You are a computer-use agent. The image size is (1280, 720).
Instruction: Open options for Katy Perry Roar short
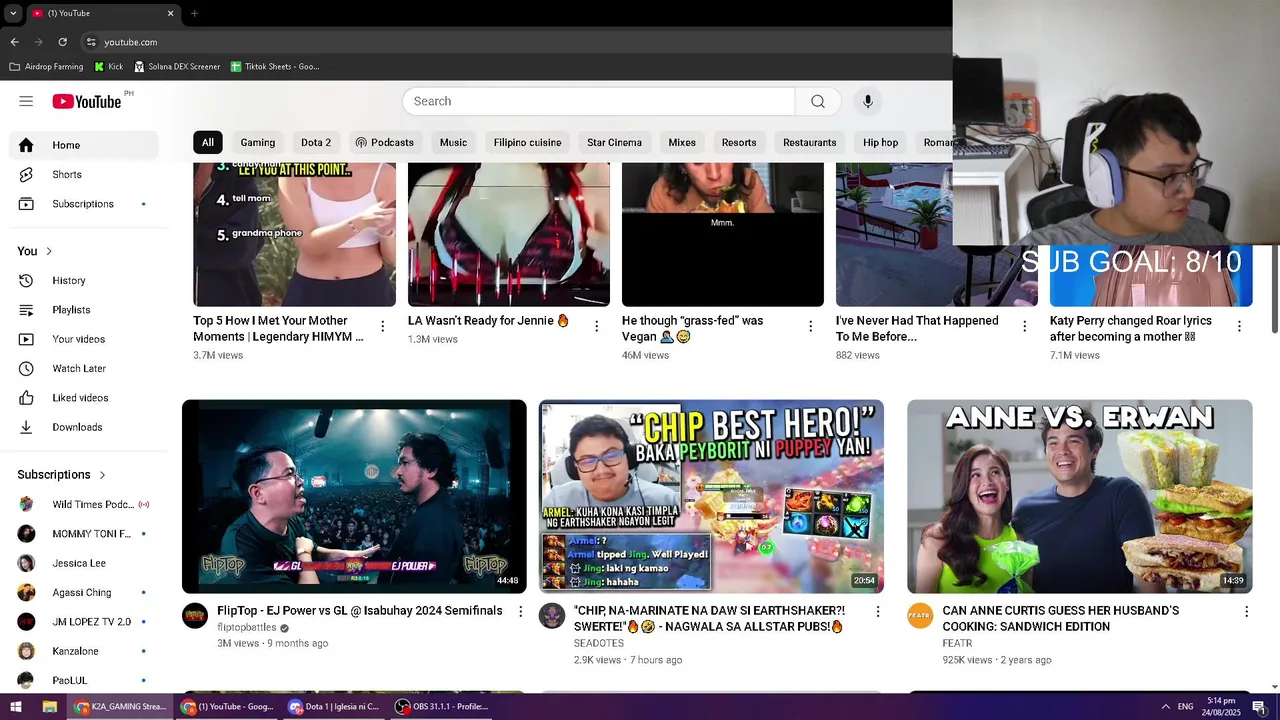(1239, 326)
